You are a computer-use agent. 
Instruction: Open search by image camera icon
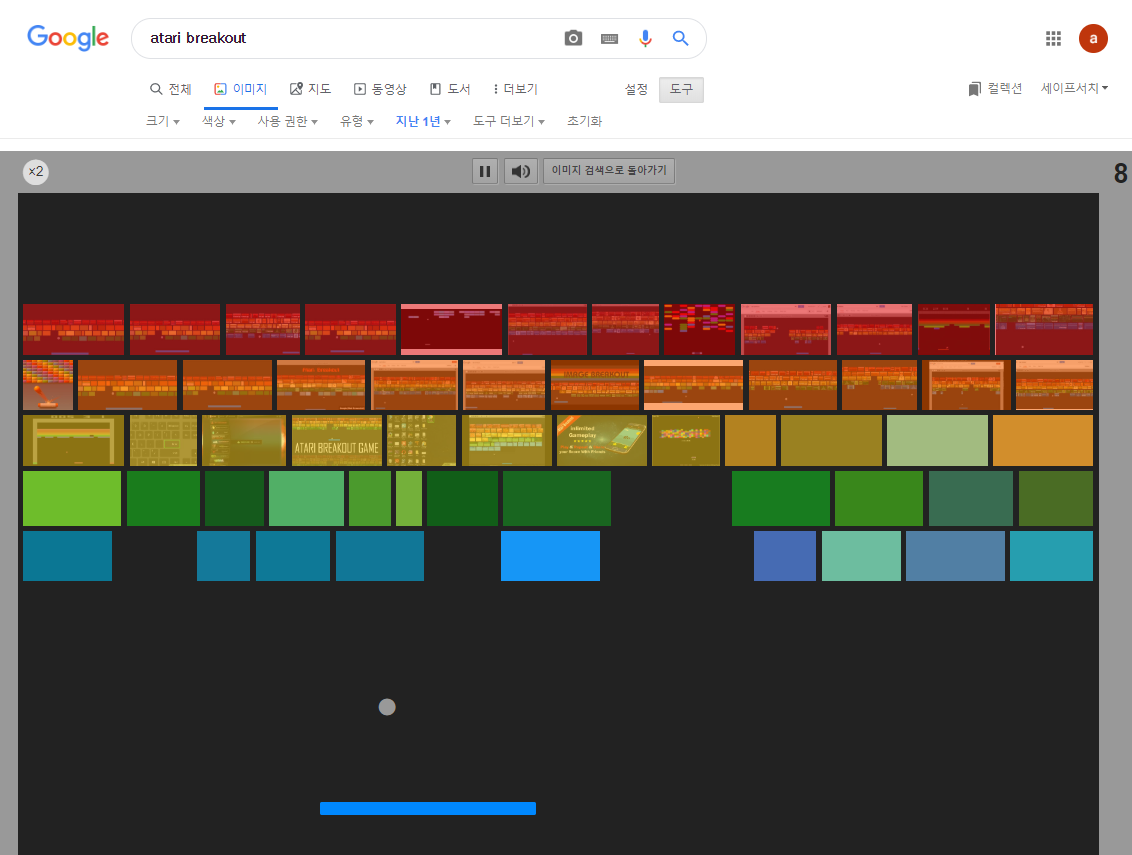pyautogui.click(x=573, y=38)
